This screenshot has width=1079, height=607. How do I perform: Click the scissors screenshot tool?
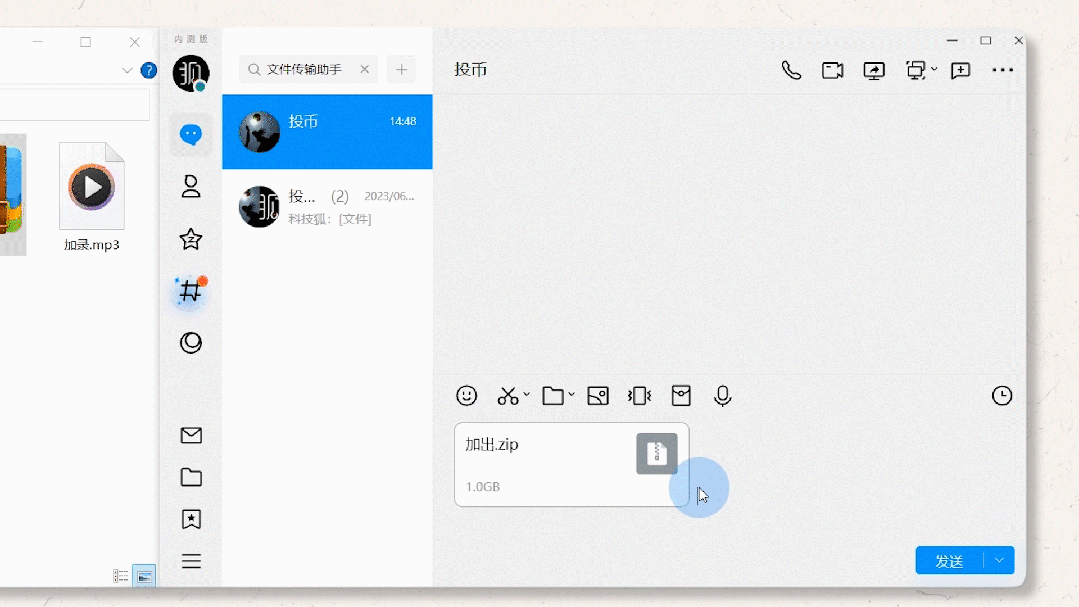pyautogui.click(x=508, y=396)
